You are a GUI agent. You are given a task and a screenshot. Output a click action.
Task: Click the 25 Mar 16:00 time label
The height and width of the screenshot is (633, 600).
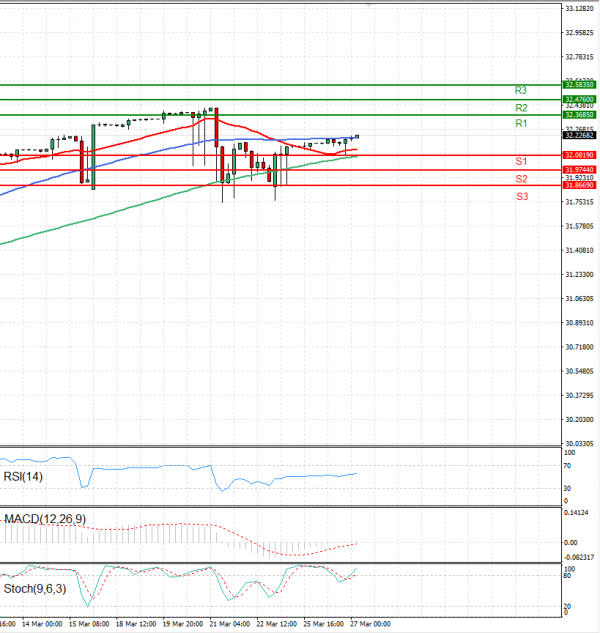coord(323,624)
